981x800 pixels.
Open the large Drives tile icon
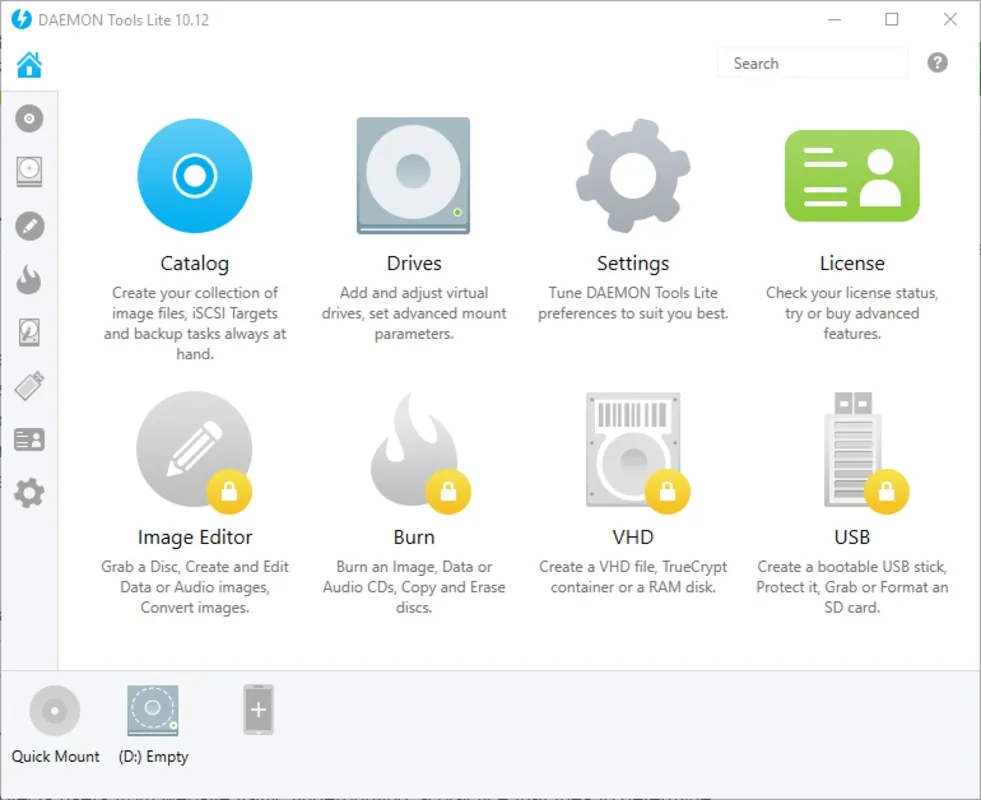click(414, 176)
